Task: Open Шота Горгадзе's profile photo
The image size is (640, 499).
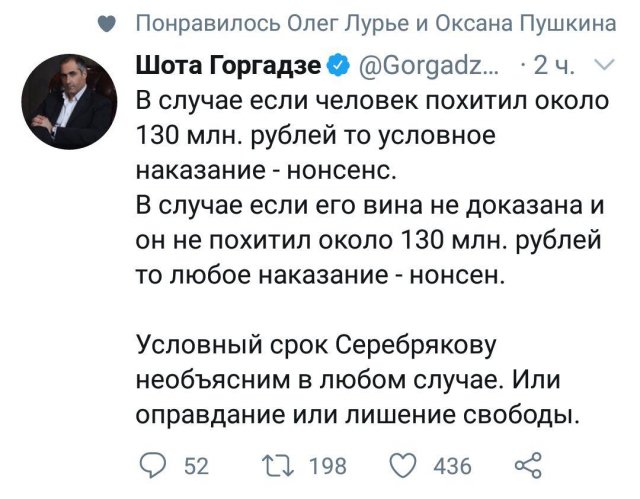Action: 68,101
